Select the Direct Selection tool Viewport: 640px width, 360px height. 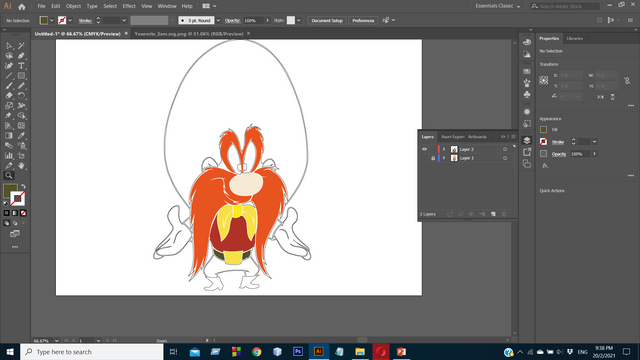tap(9, 46)
